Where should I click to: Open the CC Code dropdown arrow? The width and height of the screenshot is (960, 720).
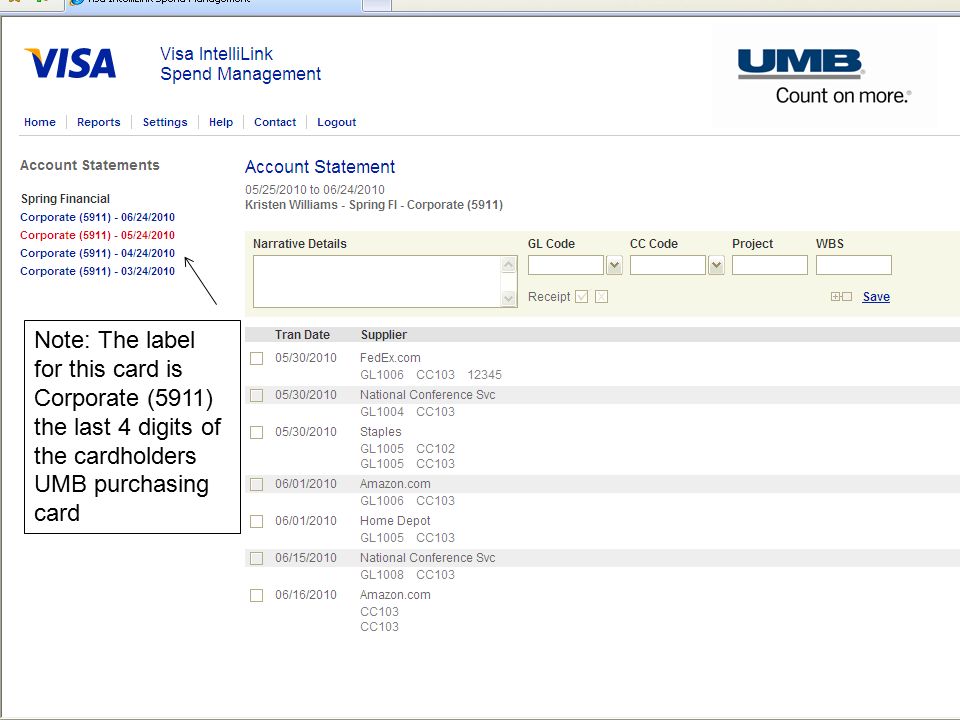point(716,265)
